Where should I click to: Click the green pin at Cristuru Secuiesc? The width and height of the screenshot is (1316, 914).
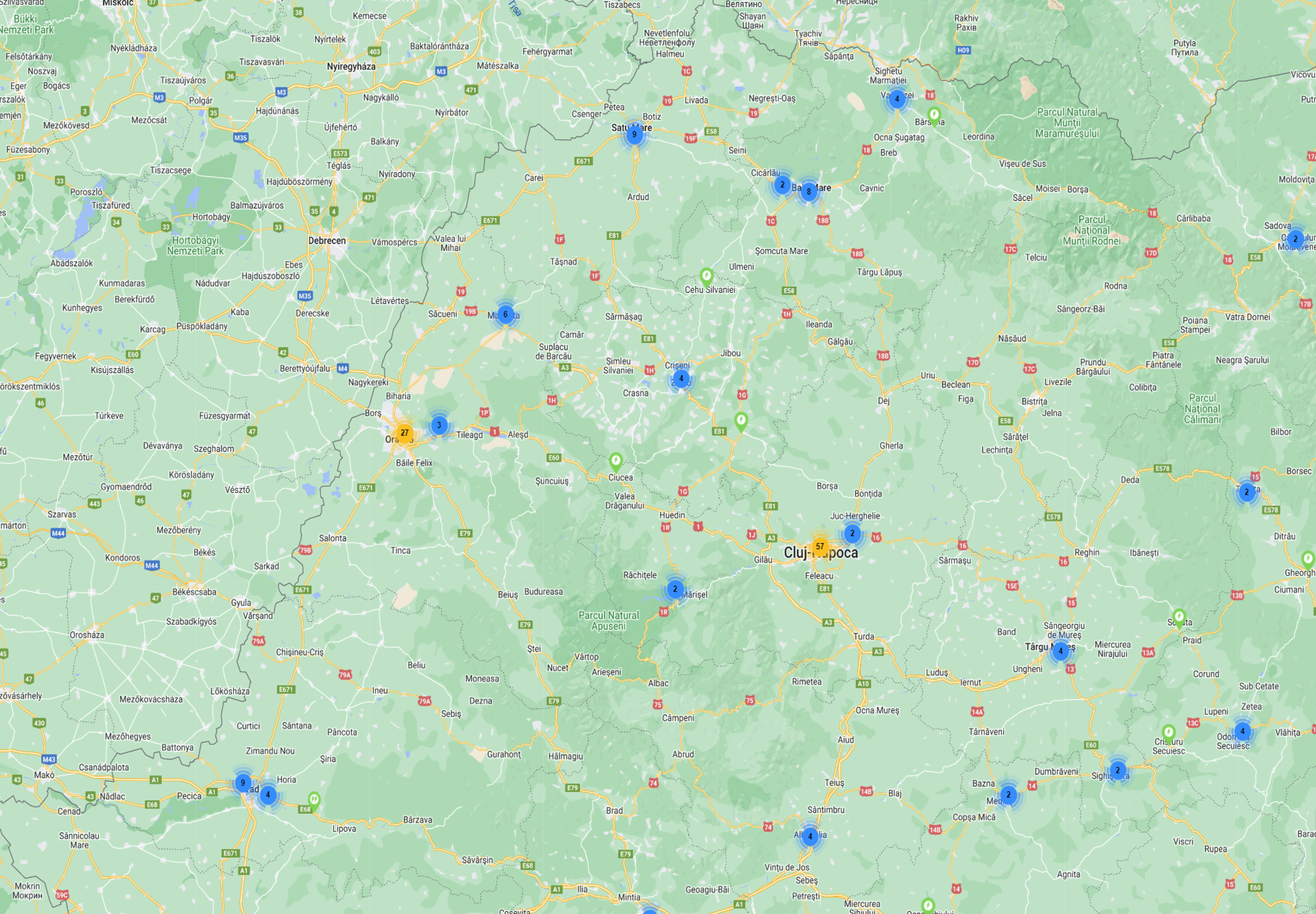point(1169,732)
